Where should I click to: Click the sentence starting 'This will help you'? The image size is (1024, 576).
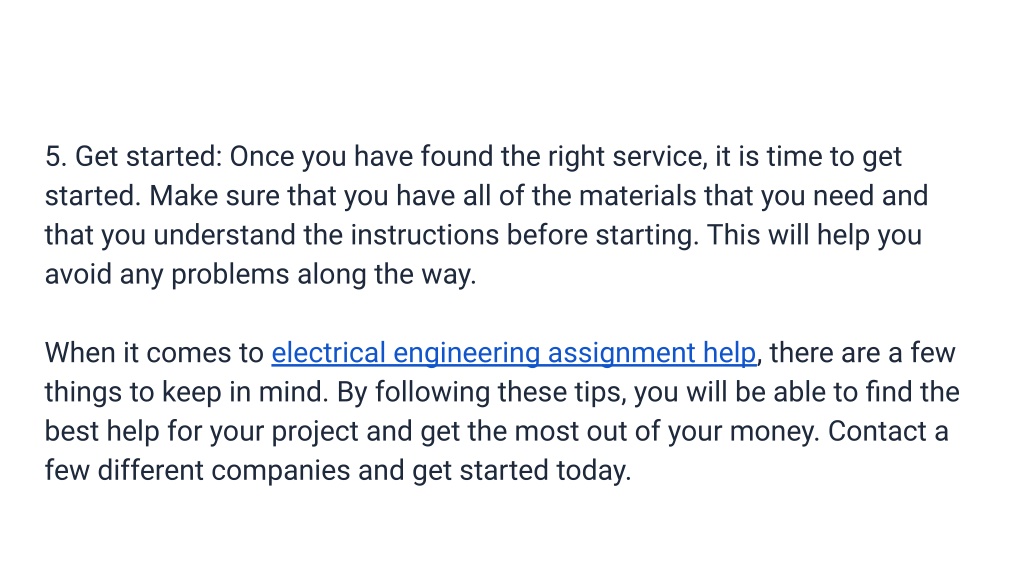[x=814, y=236]
